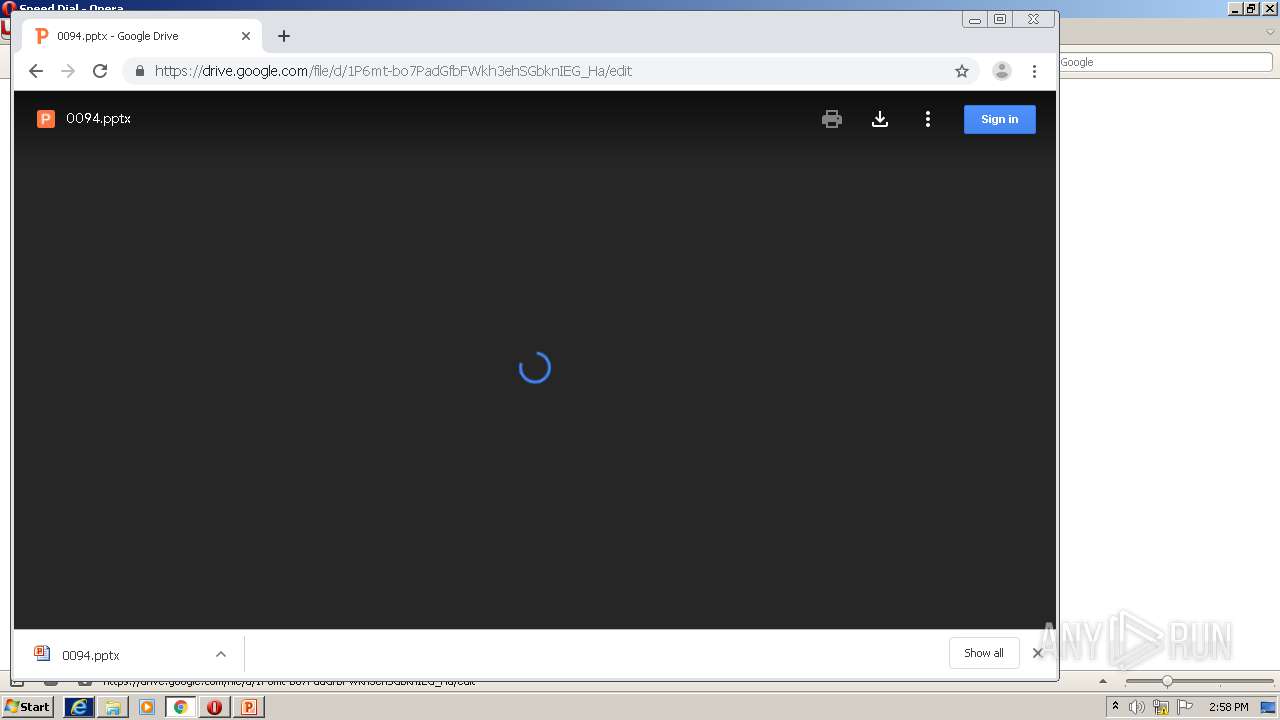
Task: Adjust the Opera zoom slider
Action: click(1167, 681)
